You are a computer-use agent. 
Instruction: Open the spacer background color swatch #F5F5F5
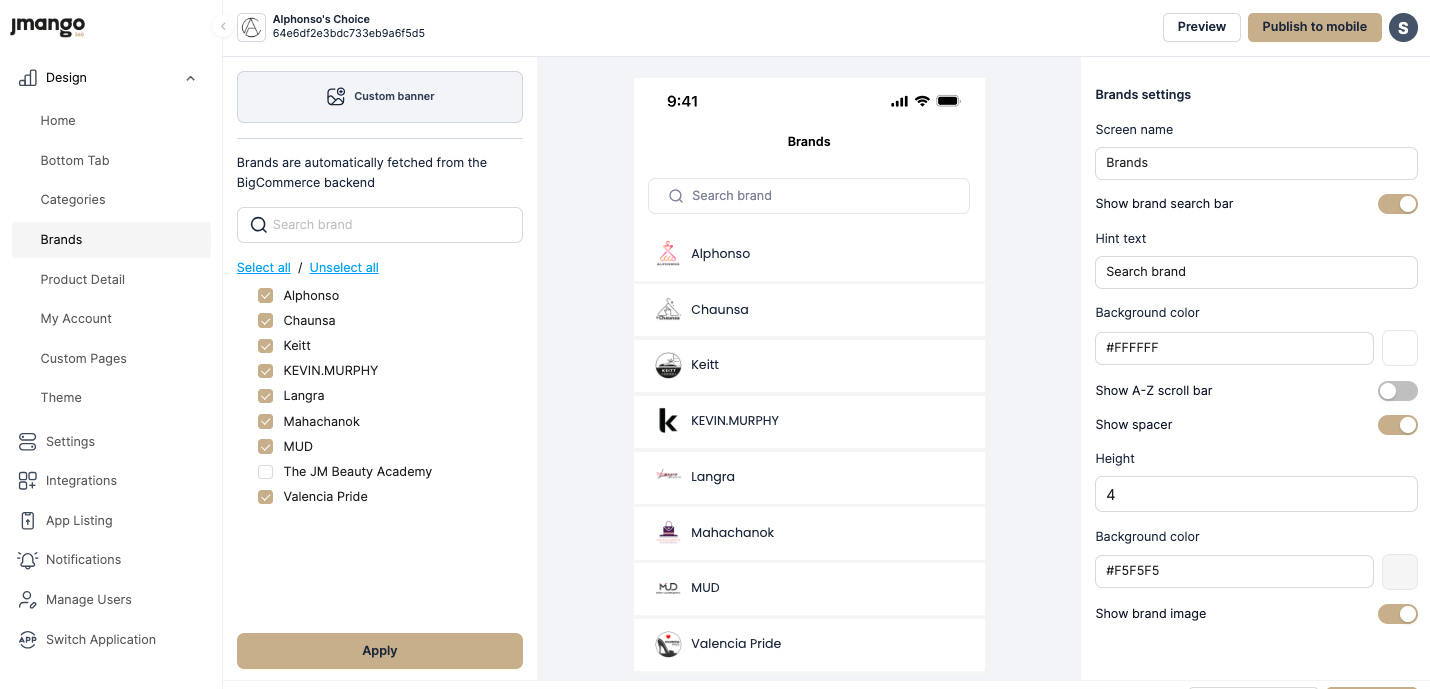point(1399,571)
